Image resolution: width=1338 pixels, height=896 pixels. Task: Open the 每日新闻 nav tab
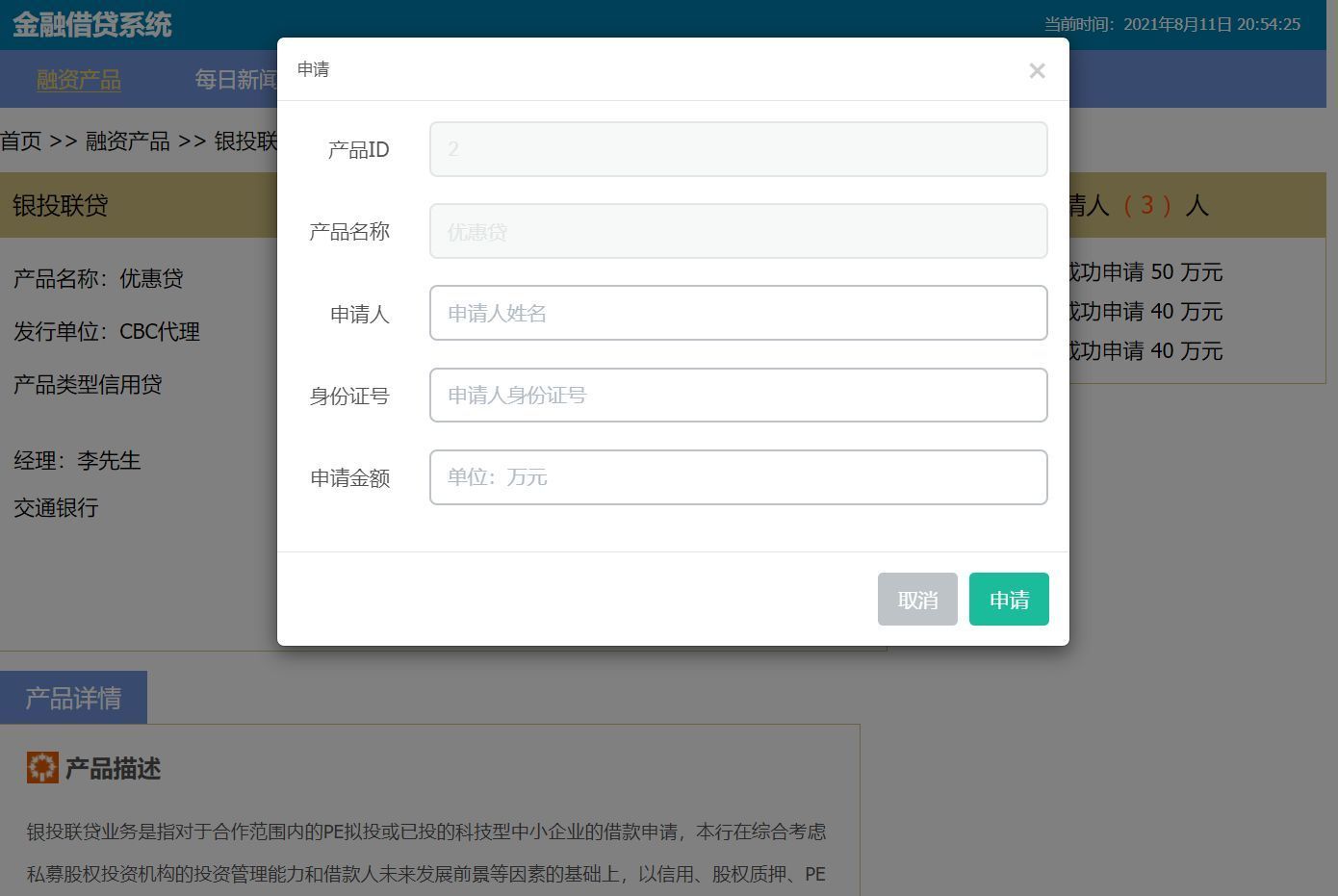tap(236, 80)
